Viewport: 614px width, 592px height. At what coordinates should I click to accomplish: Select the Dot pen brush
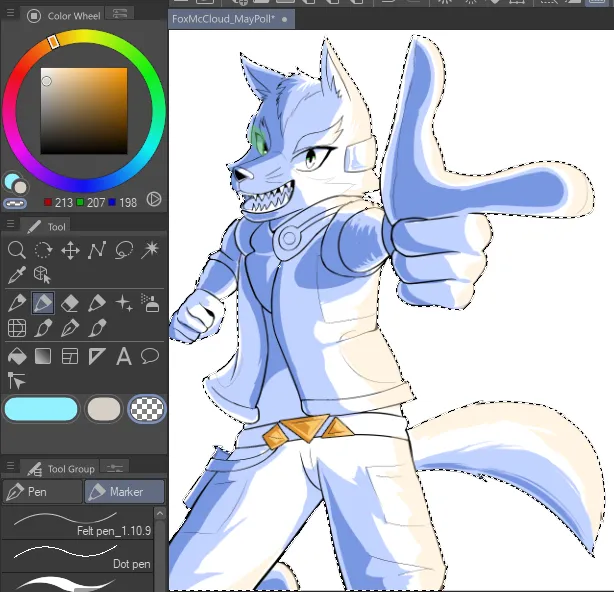click(77, 556)
